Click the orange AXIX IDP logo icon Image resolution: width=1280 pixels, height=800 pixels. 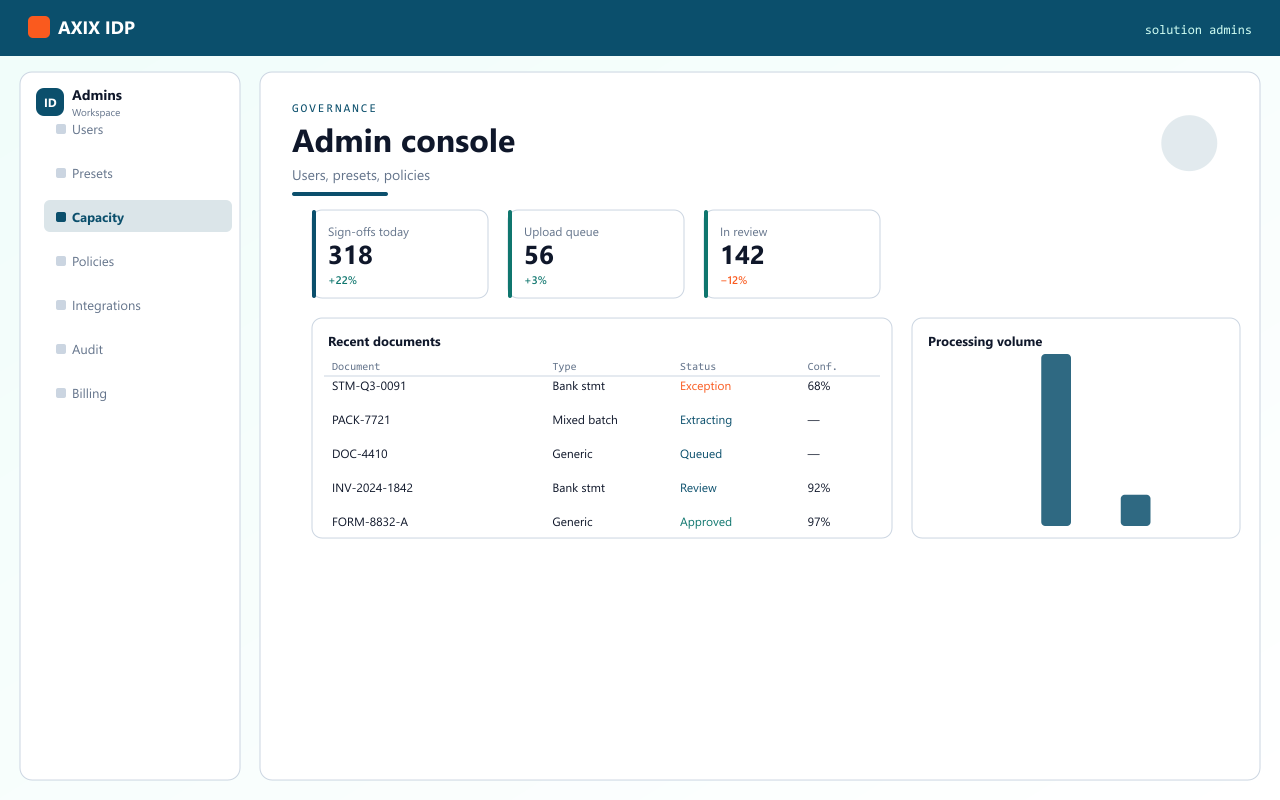click(39, 27)
